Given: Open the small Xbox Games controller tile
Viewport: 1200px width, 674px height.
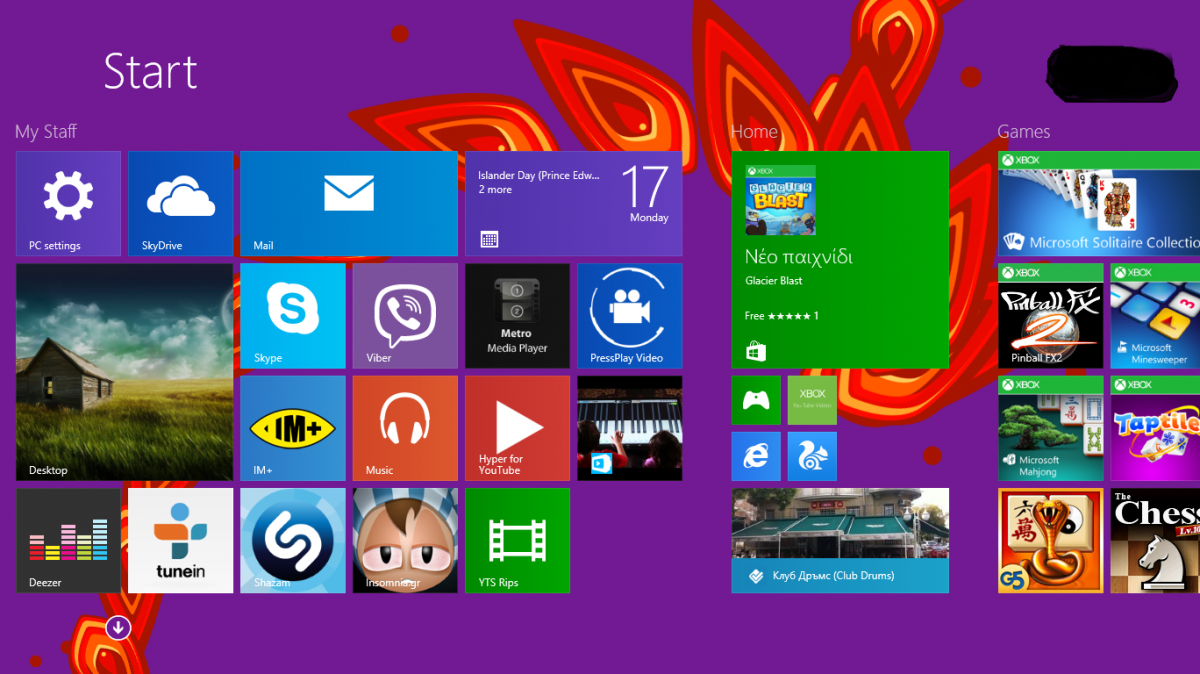Looking at the screenshot, I should (756, 401).
